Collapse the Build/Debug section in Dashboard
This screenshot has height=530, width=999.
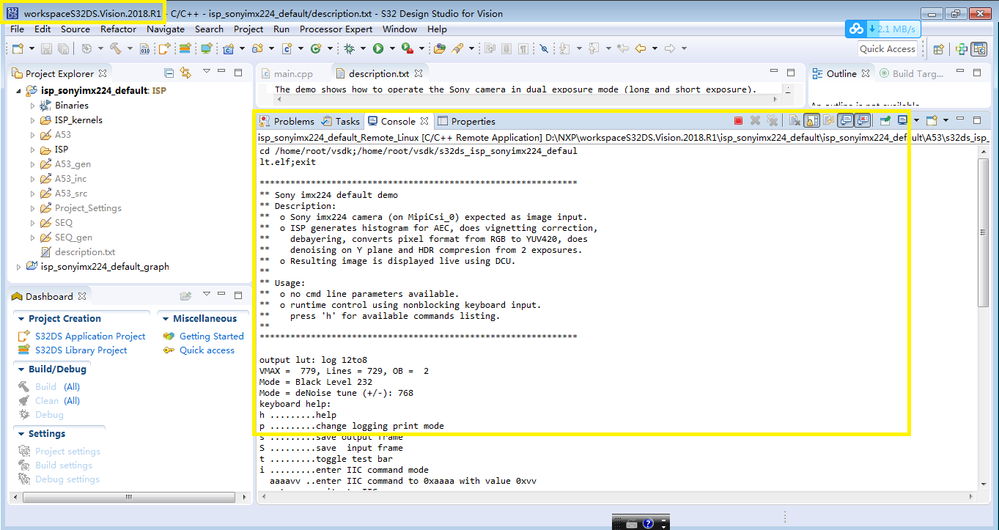click(21, 369)
